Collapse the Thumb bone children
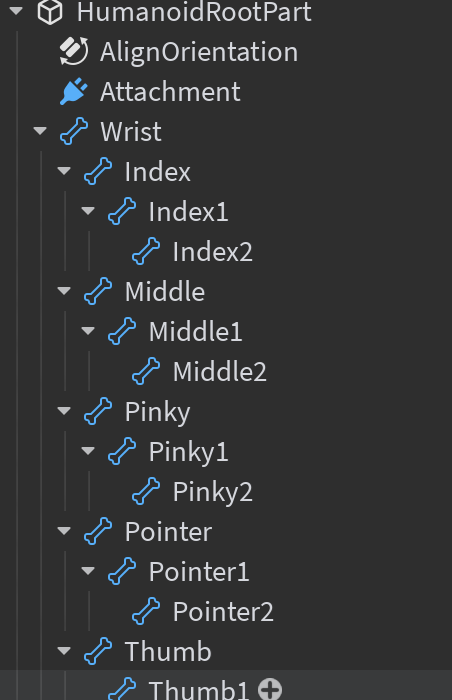The width and height of the screenshot is (452, 700). click(x=64, y=651)
